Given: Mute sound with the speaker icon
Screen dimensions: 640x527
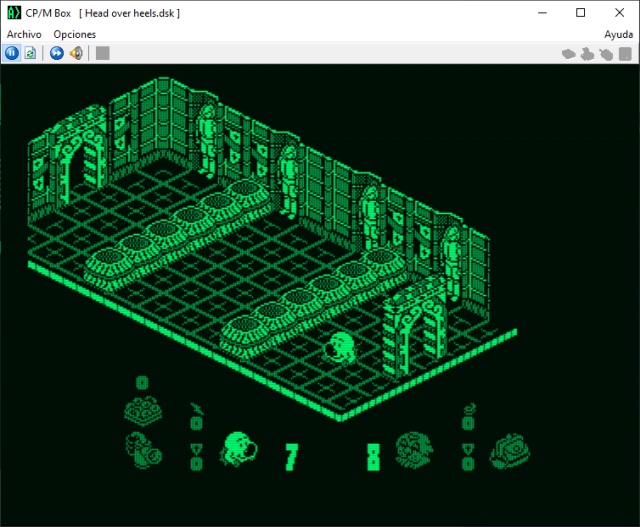Looking at the screenshot, I should (76, 53).
